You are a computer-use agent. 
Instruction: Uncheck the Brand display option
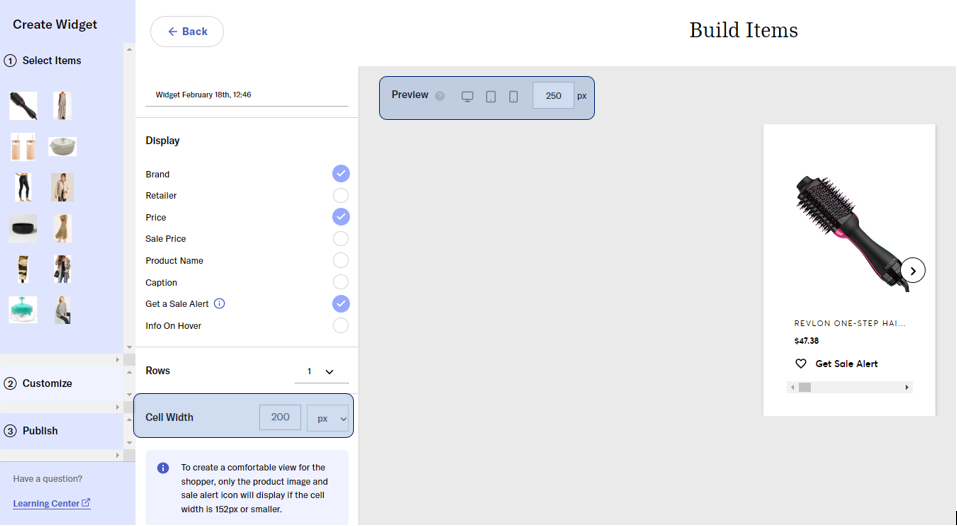pyautogui.click(x=341, y=174)
